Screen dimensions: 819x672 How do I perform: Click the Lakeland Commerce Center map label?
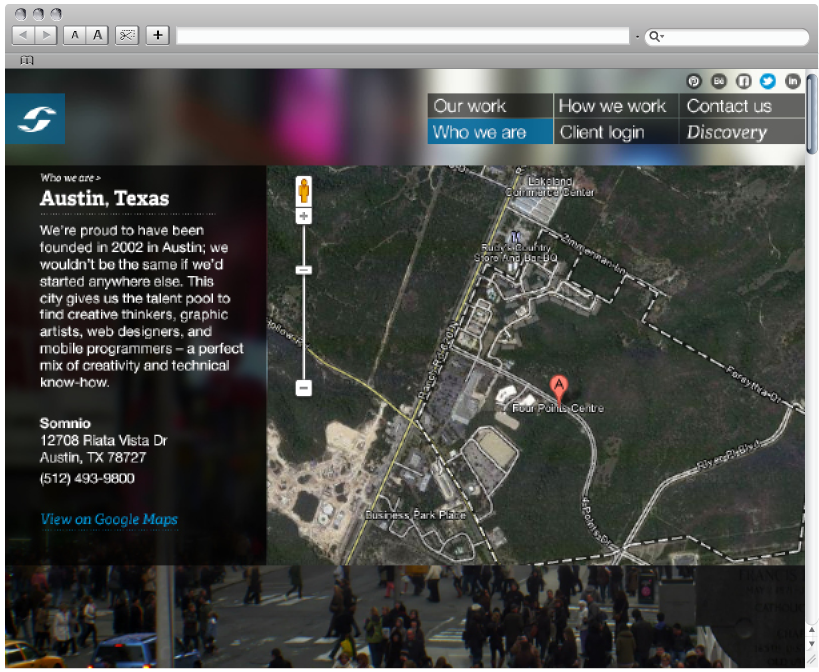[x=550, y=187]
